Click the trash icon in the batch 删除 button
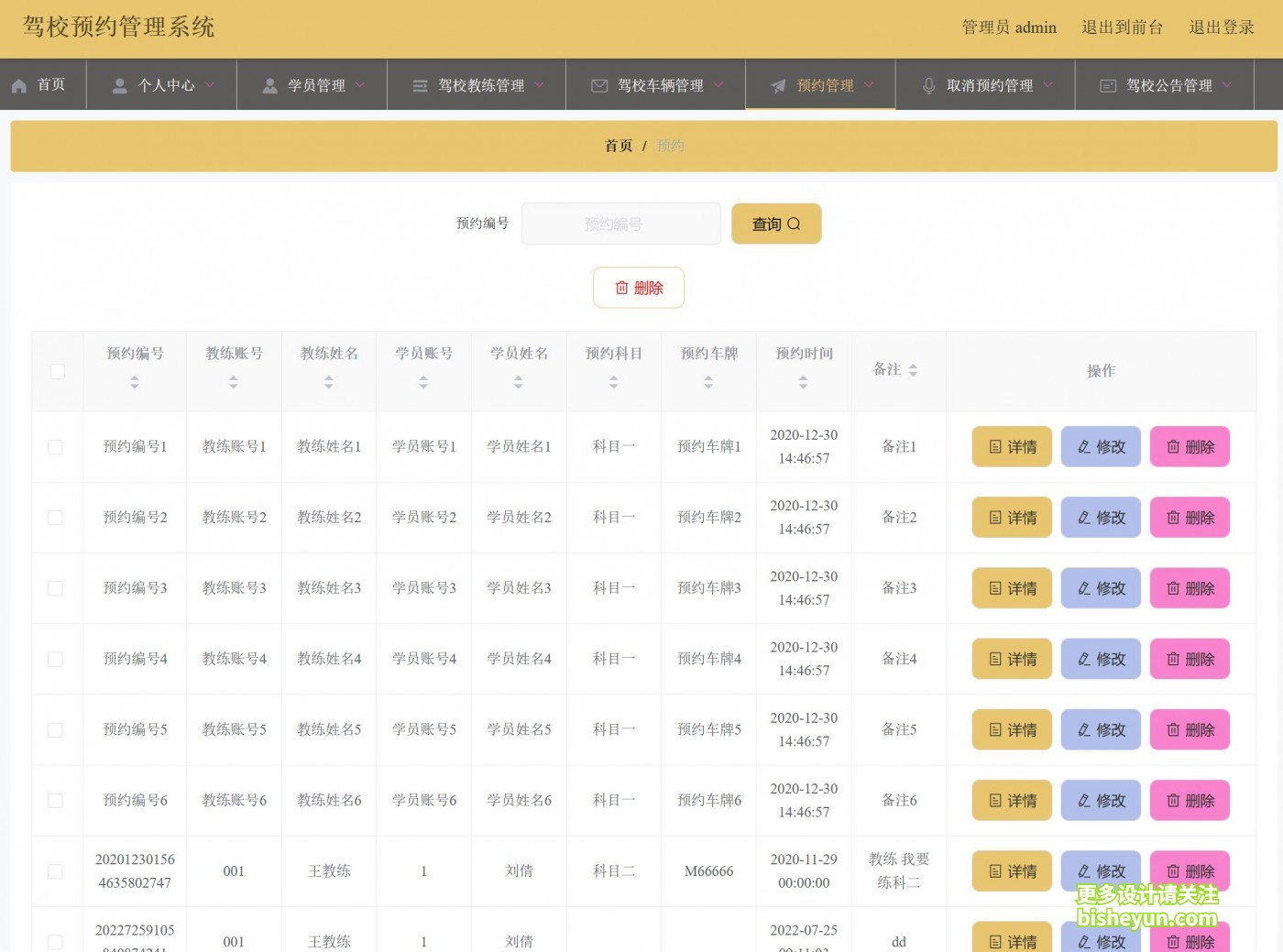1283x952 pixels. (x=622, y=288)
